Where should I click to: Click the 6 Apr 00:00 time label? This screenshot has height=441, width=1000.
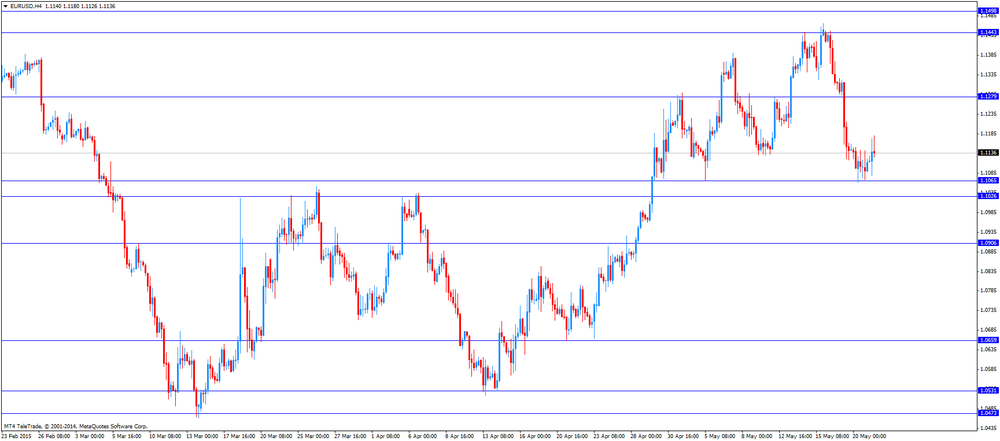tap(421, 437)
